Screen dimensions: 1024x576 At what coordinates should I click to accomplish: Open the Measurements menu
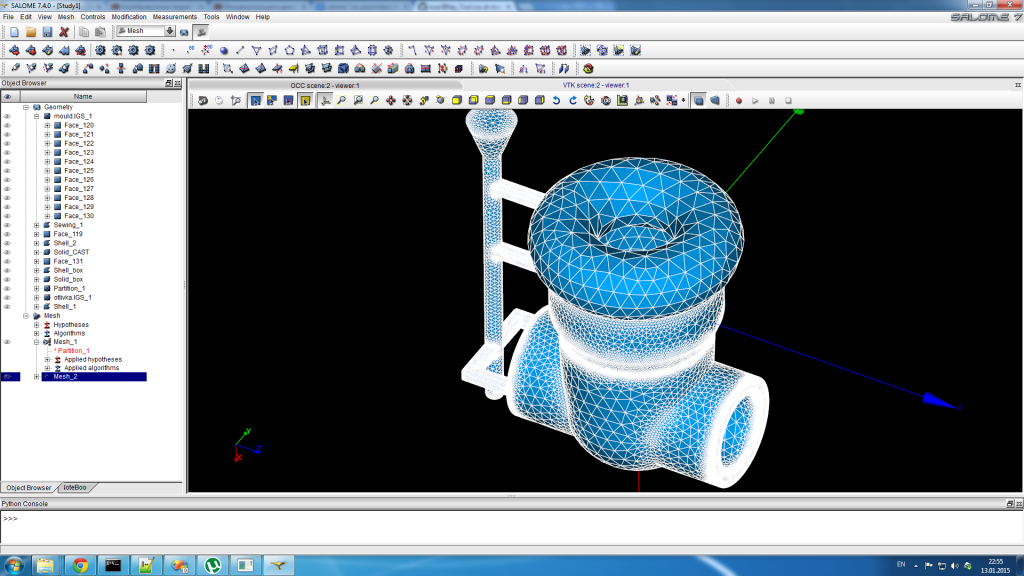[x=174, y=17]
